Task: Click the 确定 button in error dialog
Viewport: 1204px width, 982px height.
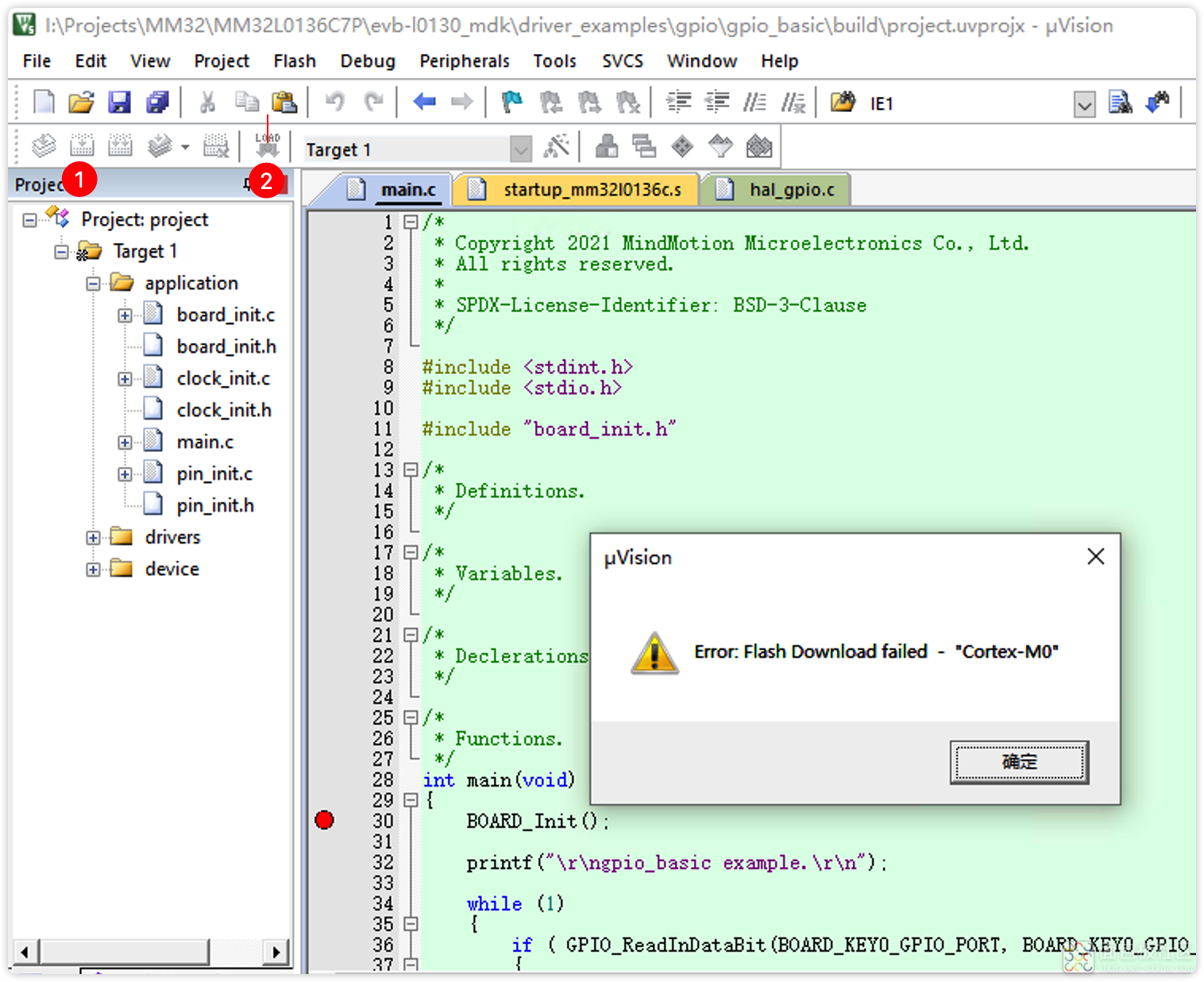Action: 1019,763
